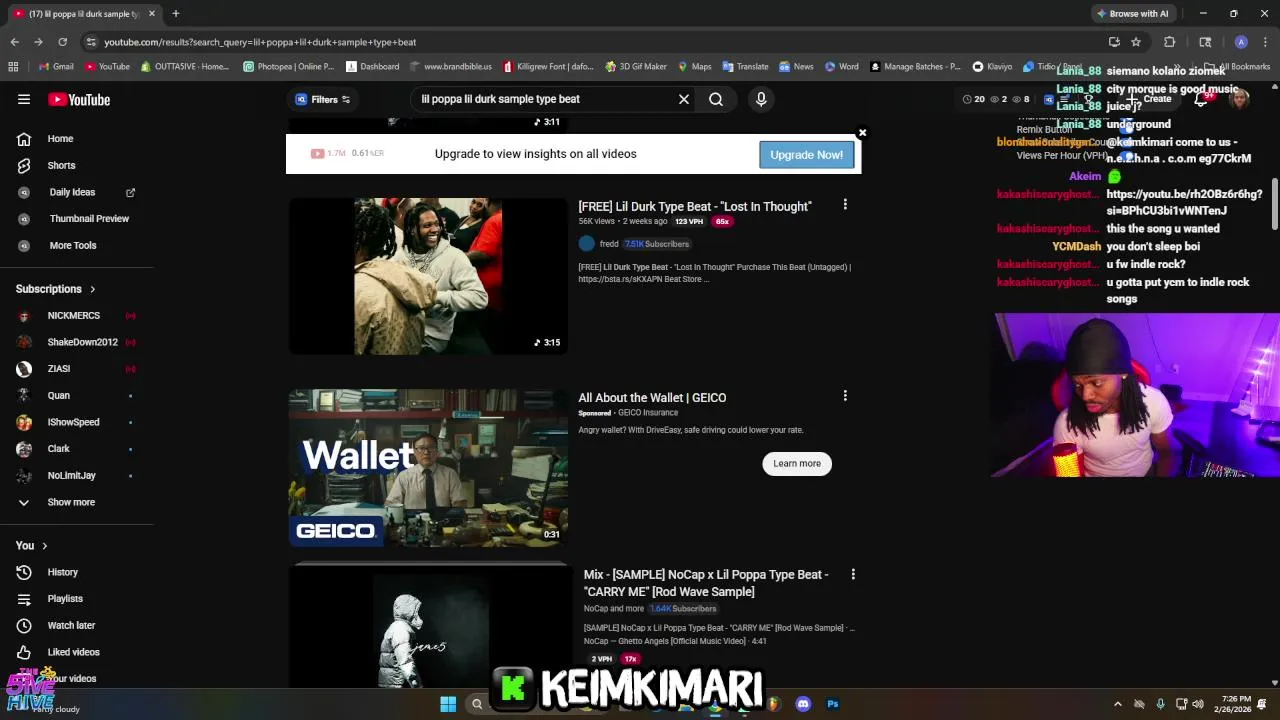The image size is (1280, 720).
Task: Run the search with the magnifier button
Action: (x=716, y=99)
